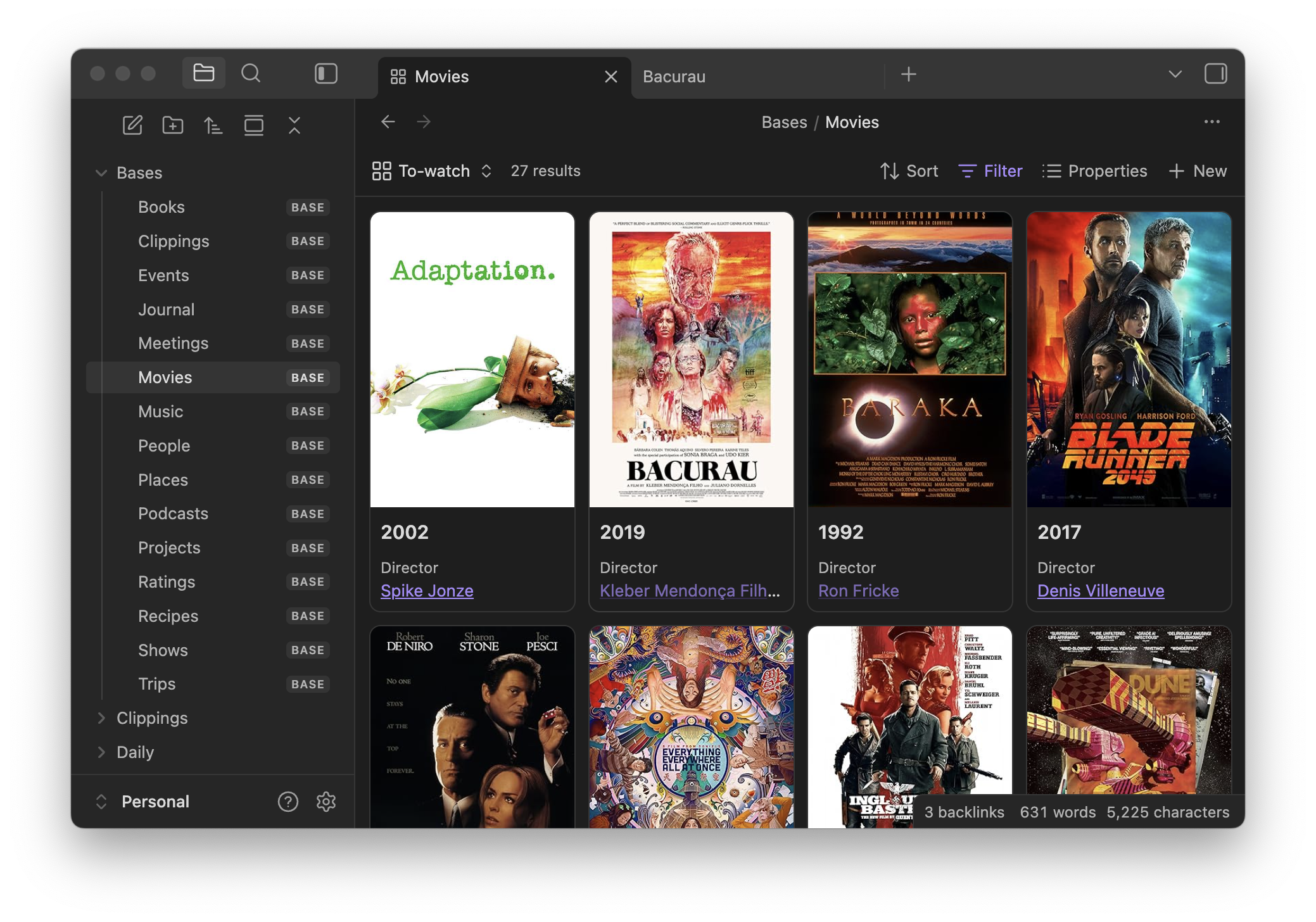The height and width of the screenshot is (922, 1316).
Task: Open the Personal vault switcher
Action: pos(155,802)
